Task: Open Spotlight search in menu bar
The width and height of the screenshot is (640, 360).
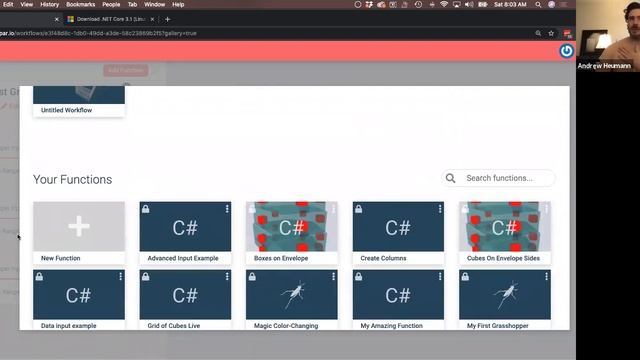Action: 538,4
